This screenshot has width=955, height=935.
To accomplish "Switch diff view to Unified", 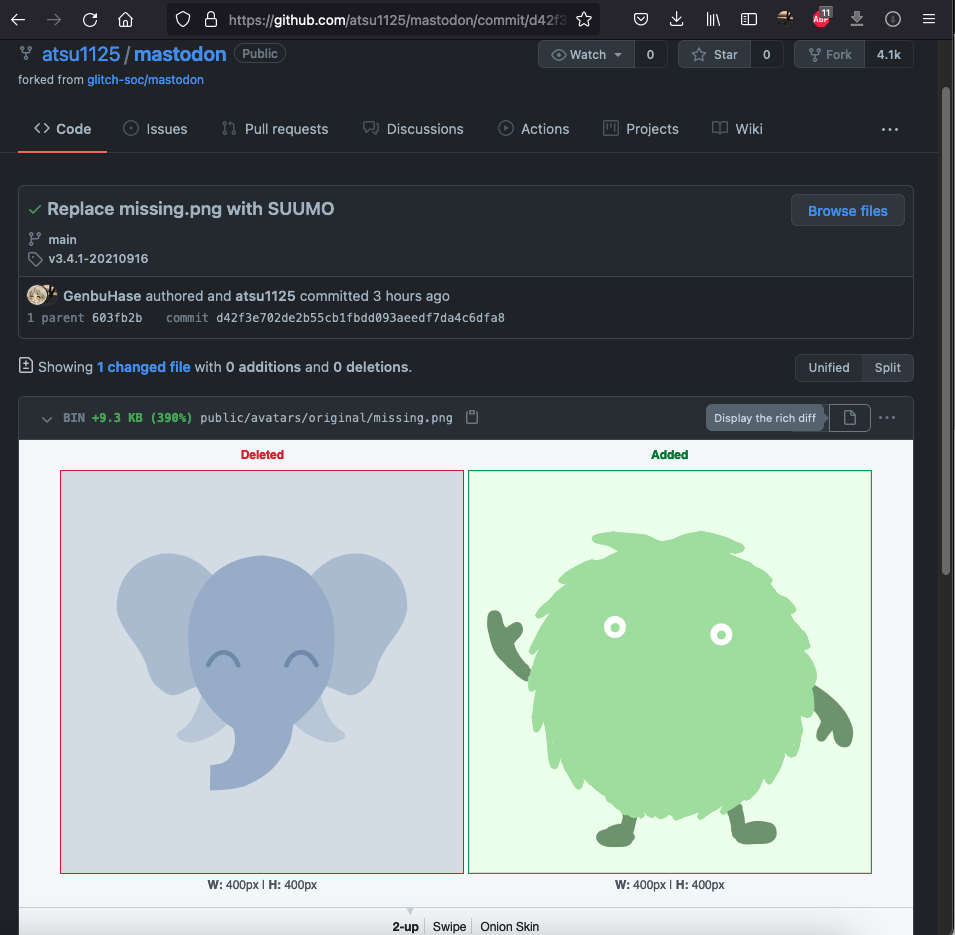I will point(828,367).
